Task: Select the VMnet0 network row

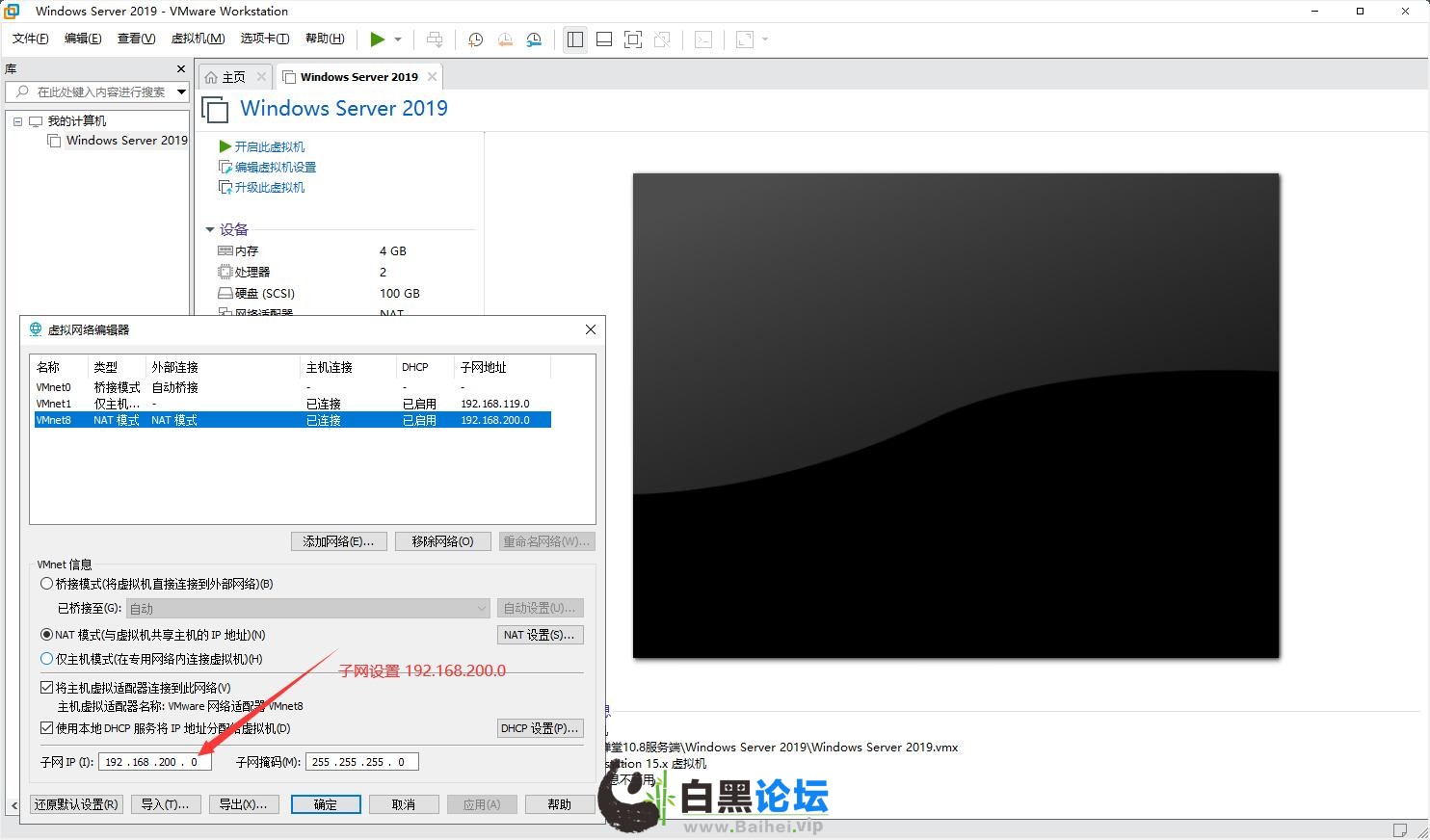Action: pos(292,387)
